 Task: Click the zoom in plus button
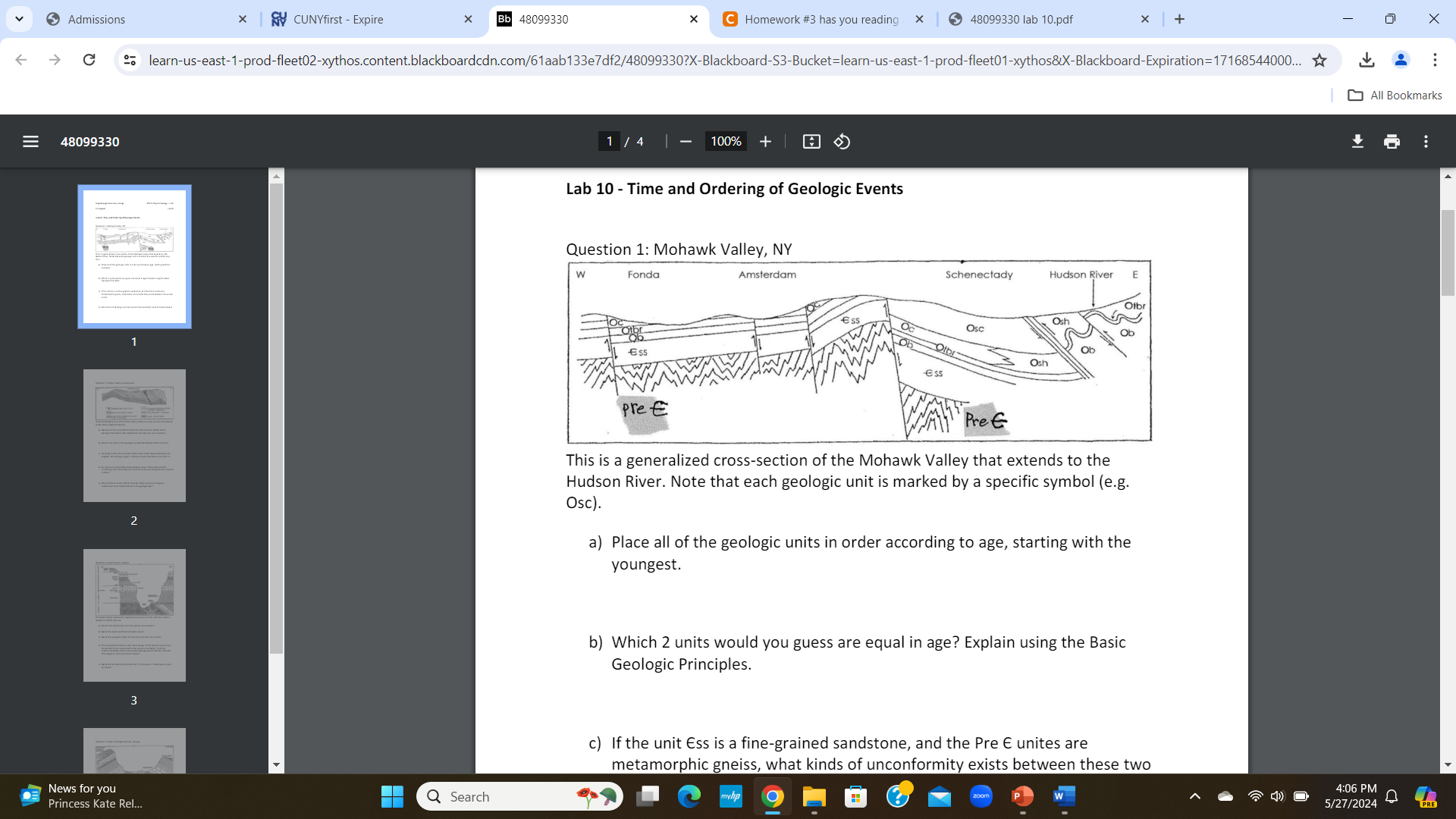[765, 142]
